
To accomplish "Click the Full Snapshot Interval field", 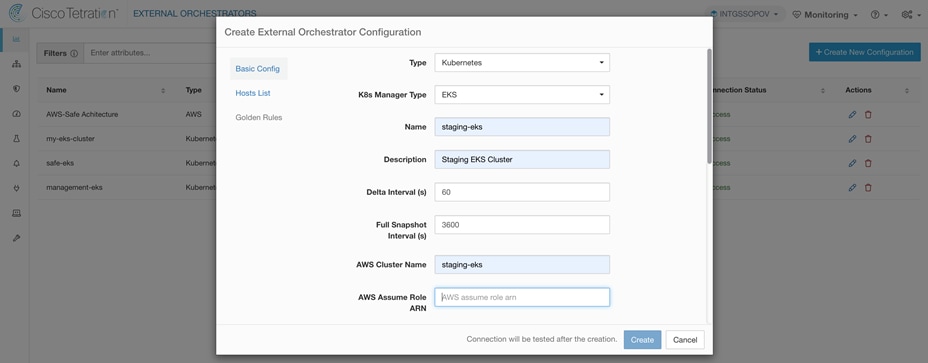I will click(522, 224).
